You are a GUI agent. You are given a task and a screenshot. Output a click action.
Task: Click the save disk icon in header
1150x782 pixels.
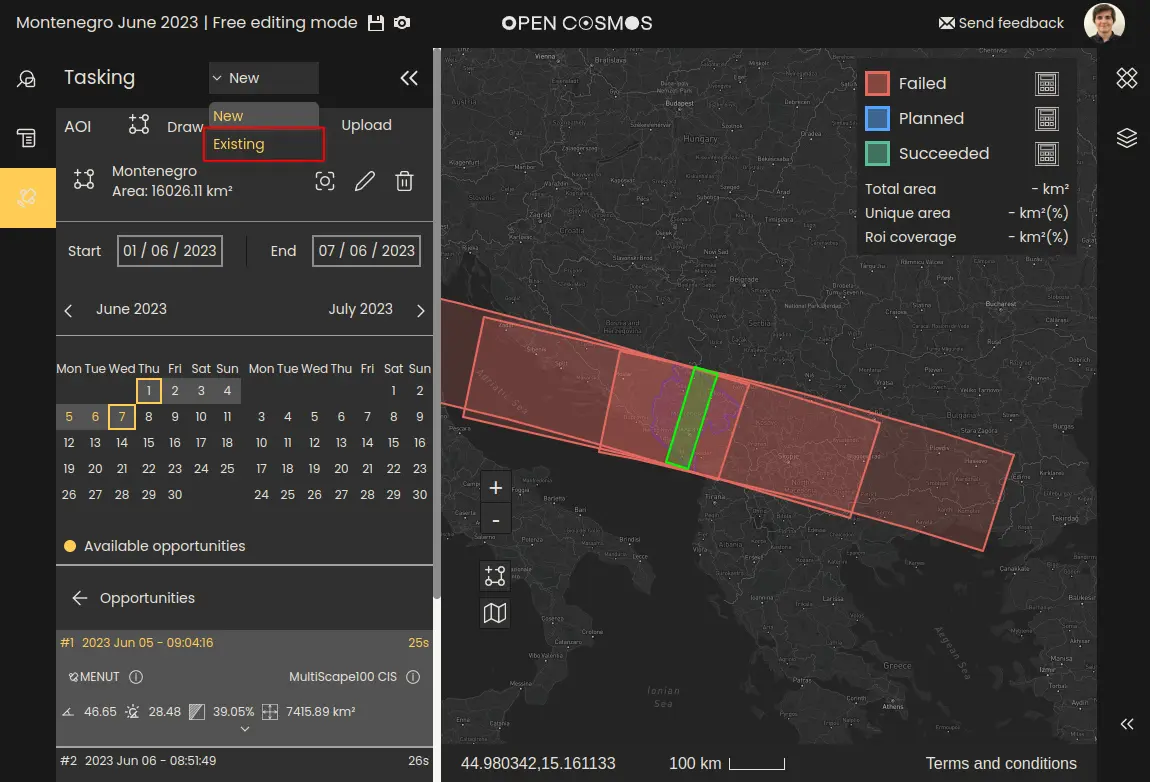376,23
